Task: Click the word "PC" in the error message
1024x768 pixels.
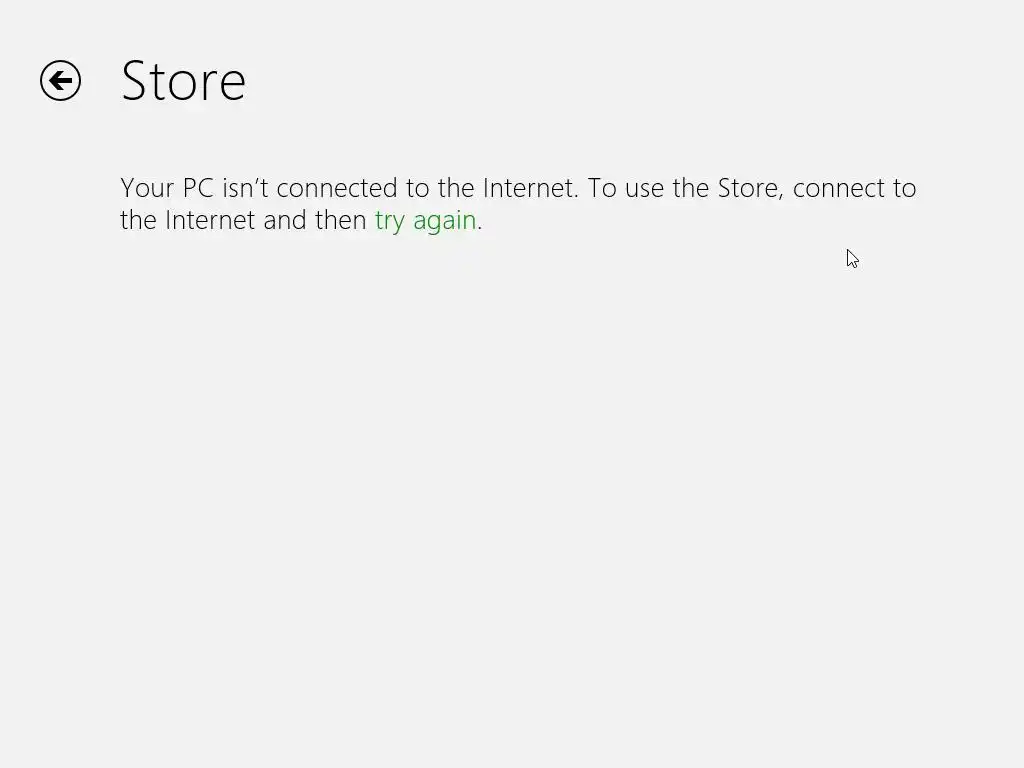Action: click(x=199, y=188)
